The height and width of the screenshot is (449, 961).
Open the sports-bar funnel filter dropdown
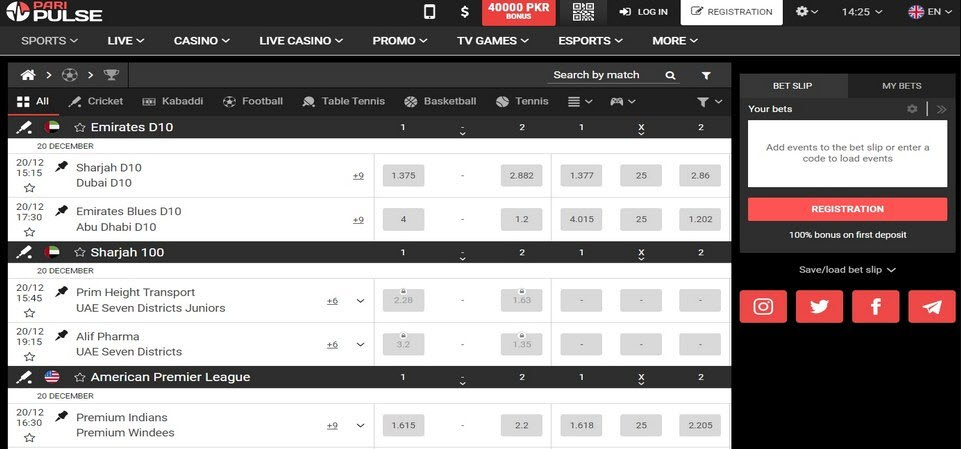coord(709,102)
